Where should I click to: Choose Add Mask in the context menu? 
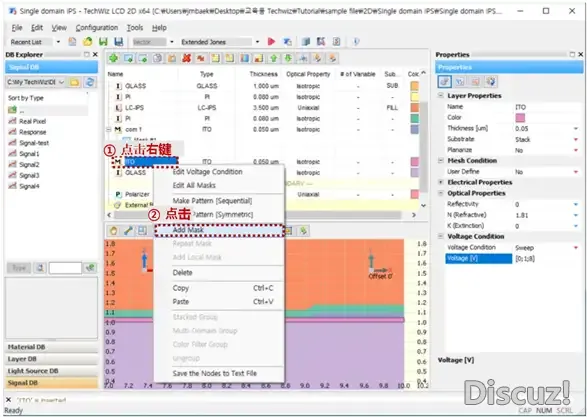[x=219, y=230]
